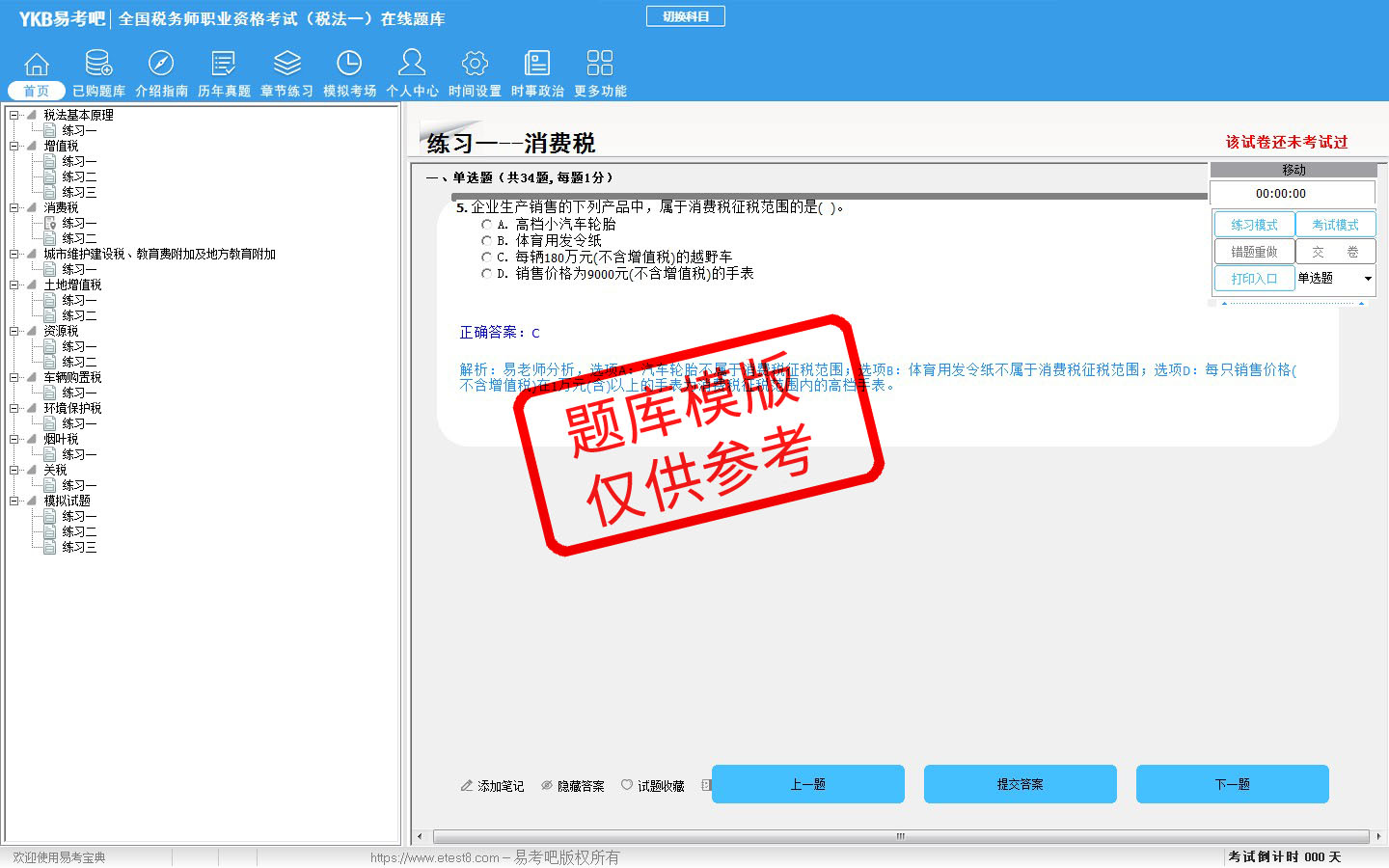Click the 提交答案 button
Screen dimensions: 1389x868
pos(1020,784)
